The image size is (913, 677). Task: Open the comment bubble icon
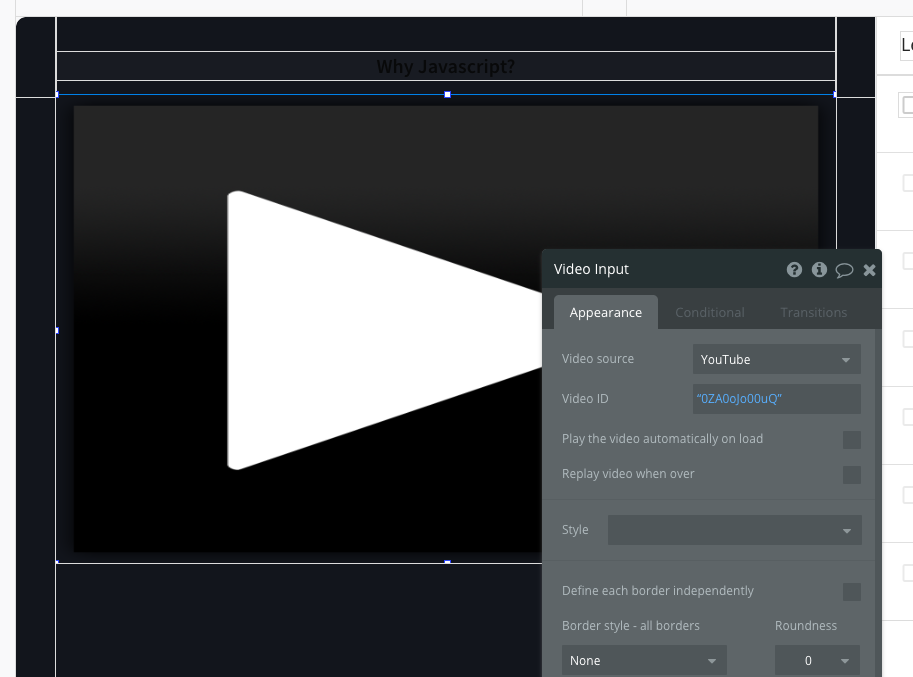tap(844, 270)
